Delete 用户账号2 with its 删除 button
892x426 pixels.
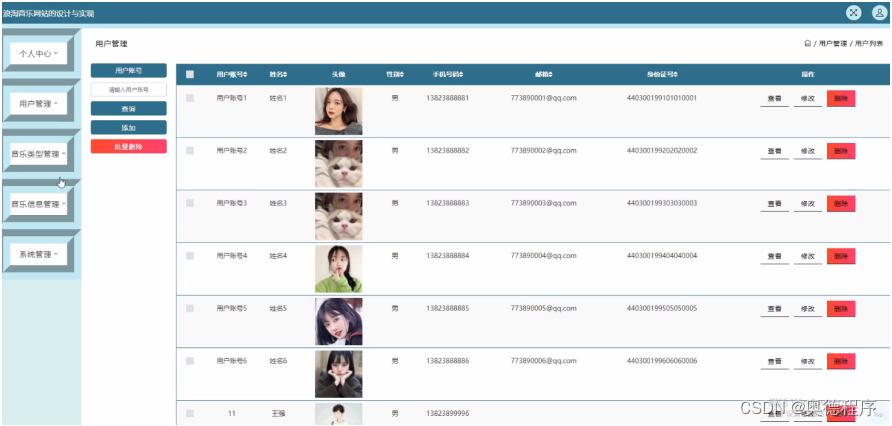pyautogui.click(x=841, y=151)
